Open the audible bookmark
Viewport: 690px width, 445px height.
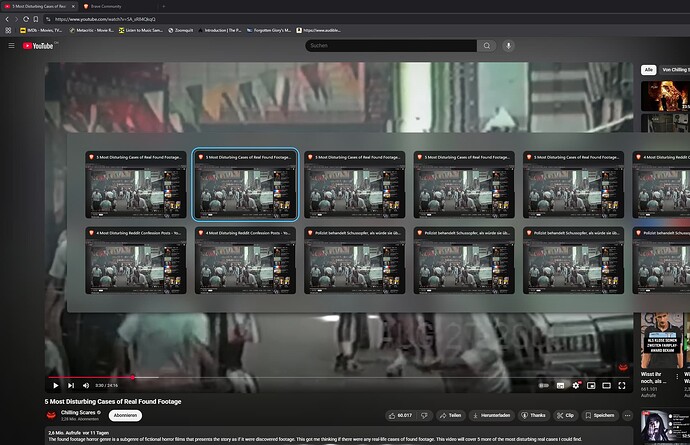pyautogui.click(x=319, y=30)
